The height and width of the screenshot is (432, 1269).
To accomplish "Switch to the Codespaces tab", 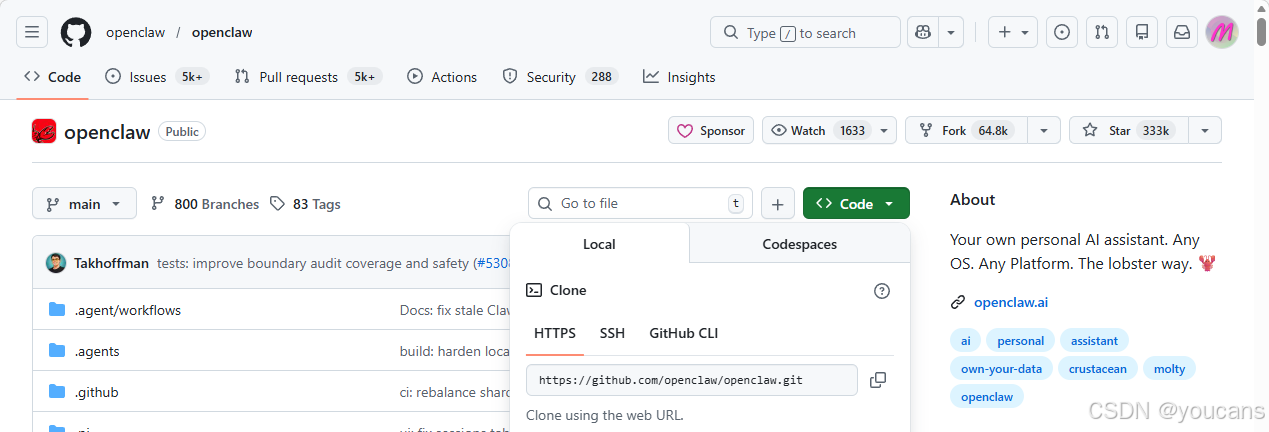I will click(799, 244).
